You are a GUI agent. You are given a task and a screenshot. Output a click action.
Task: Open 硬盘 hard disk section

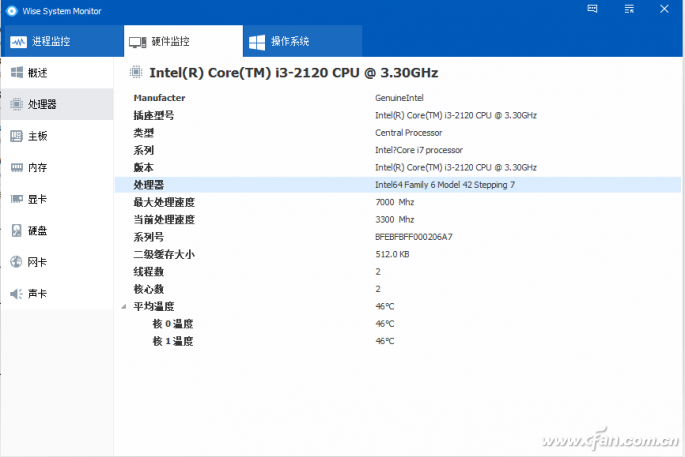point(57,231)
